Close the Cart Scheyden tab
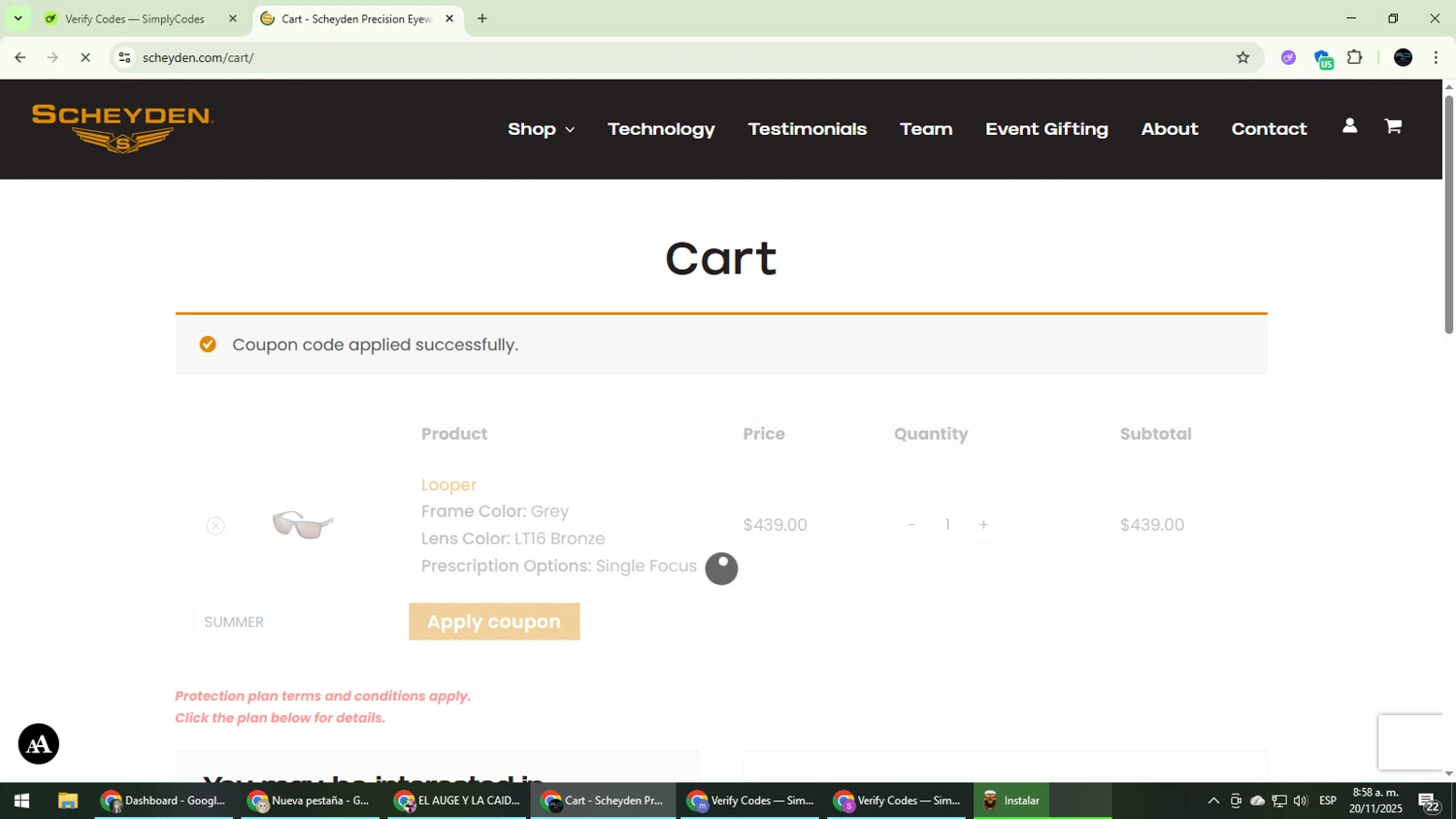The height and width of the screenshot is (819, 1456). [449, 18]
